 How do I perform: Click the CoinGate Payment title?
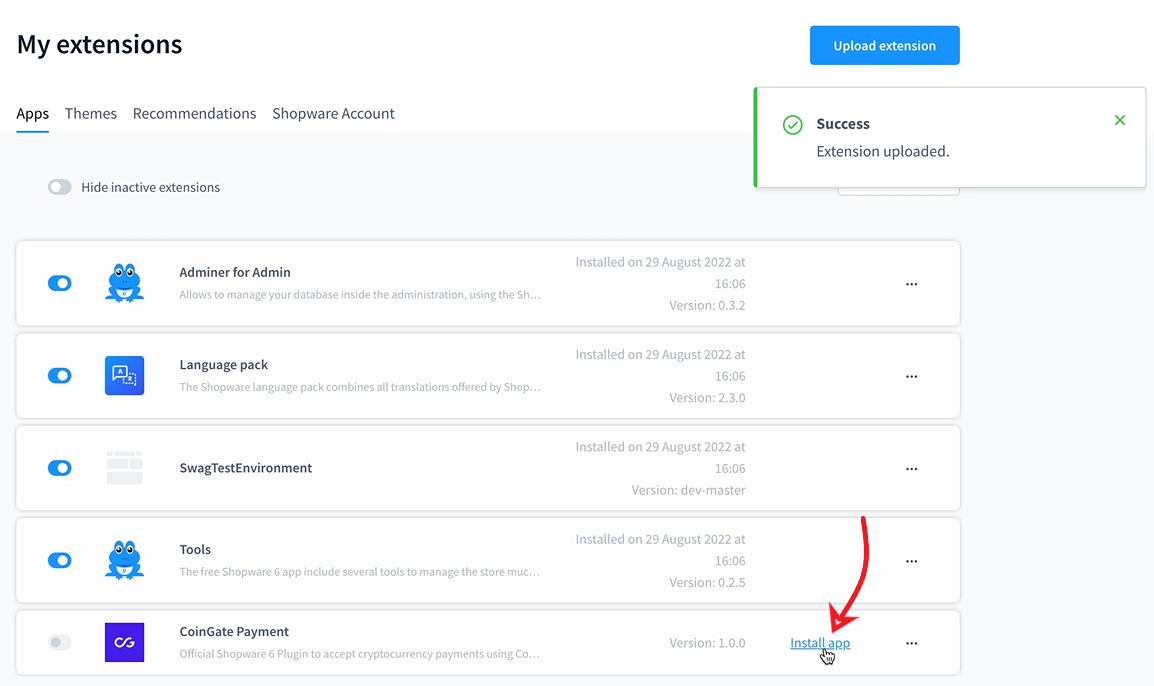234,632
